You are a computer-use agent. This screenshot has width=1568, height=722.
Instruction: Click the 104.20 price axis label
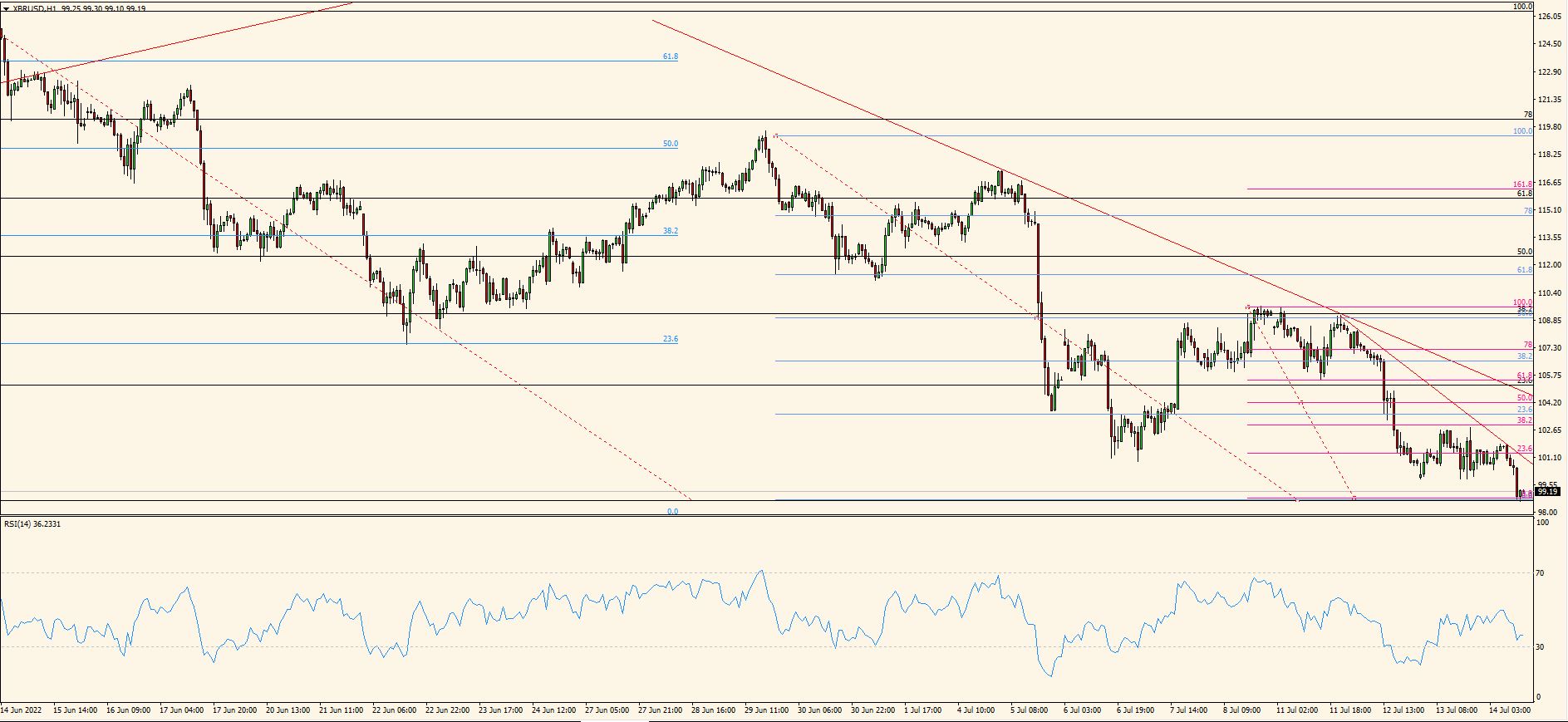[x=1551, y=403]
